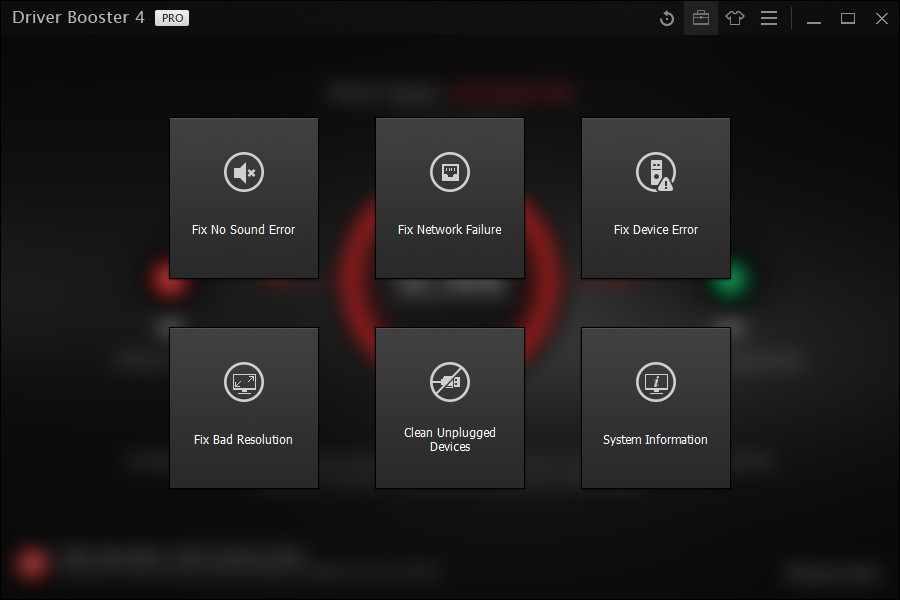
Task: Select the screen resize icon on Fix Bad Resolution
Action: pos(243,381)
